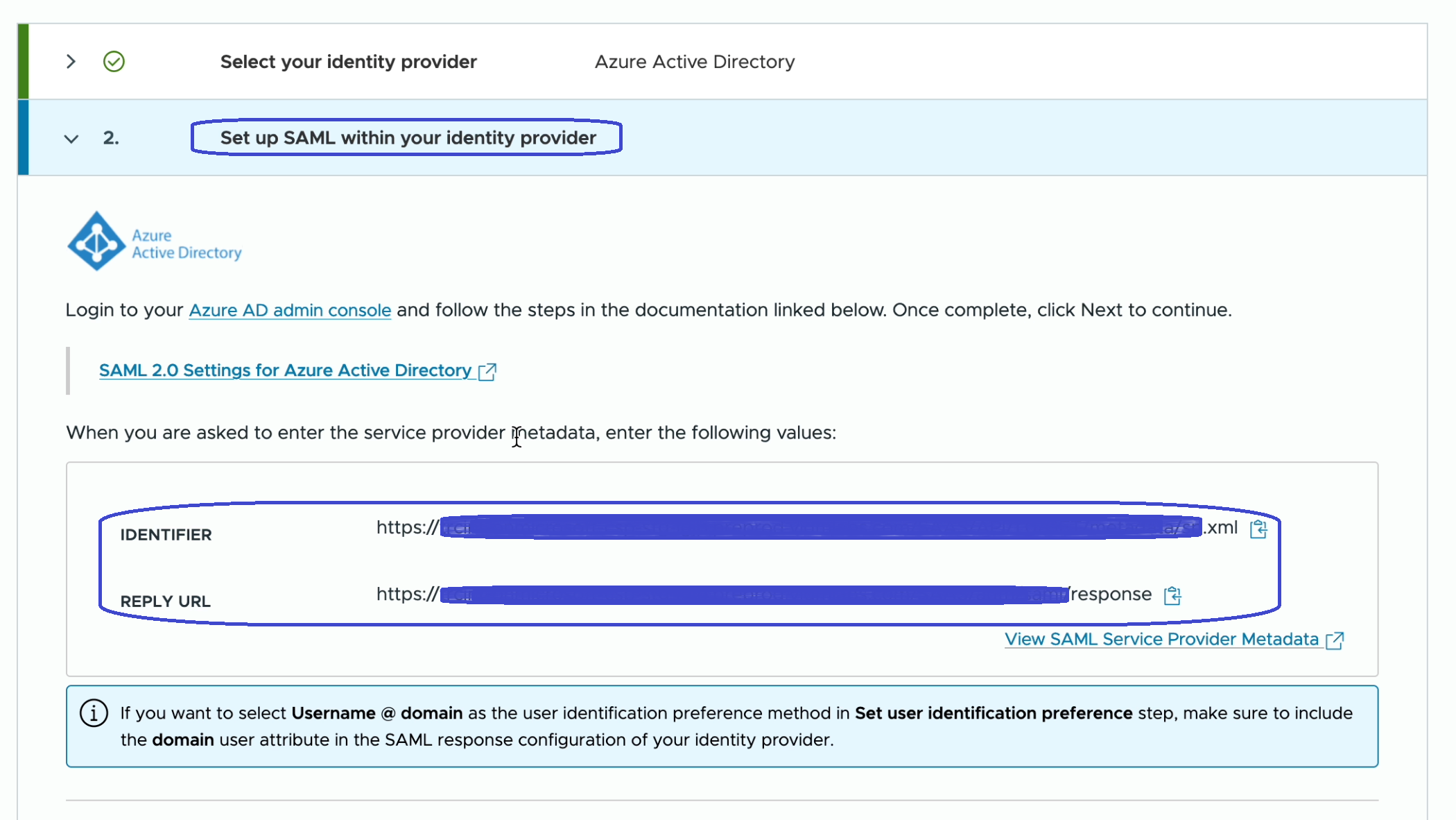Collapse step 2 Set up SAML section

coord(71,138)
